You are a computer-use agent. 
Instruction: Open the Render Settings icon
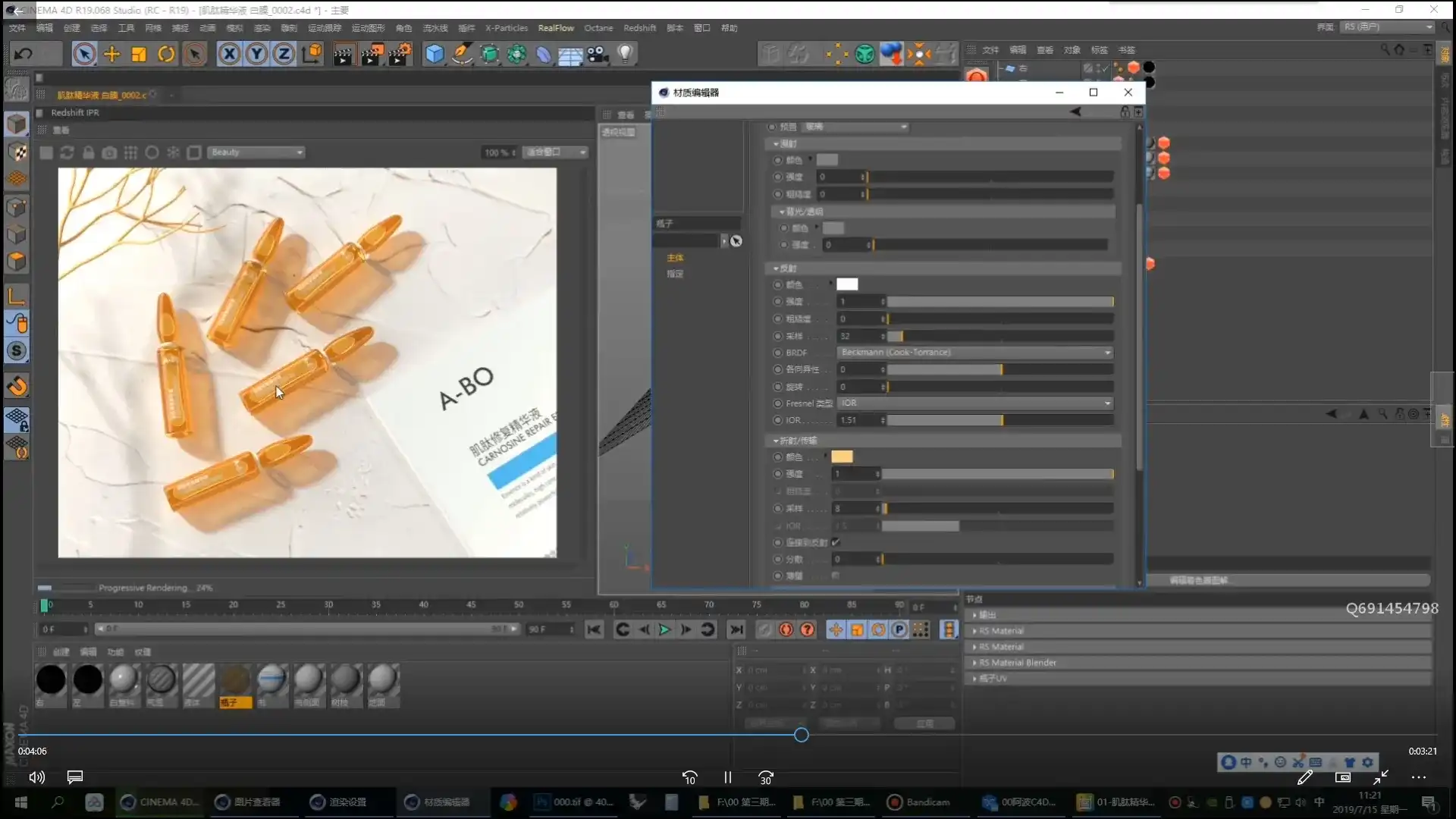[x=400, y=54]
